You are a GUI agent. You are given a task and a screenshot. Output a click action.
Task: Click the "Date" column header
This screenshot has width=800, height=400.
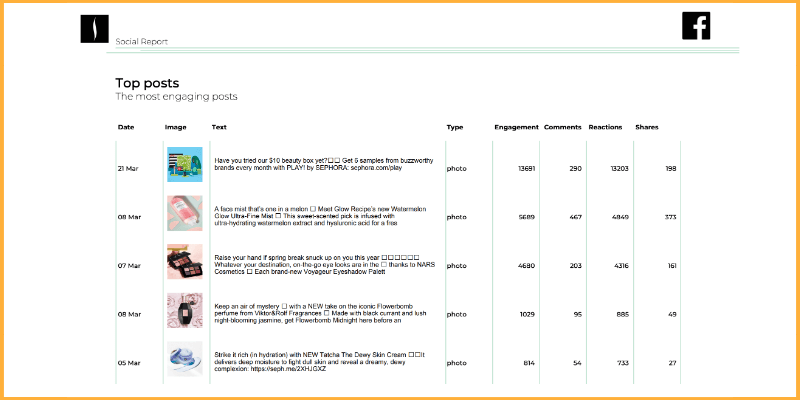tap(126, 127)
